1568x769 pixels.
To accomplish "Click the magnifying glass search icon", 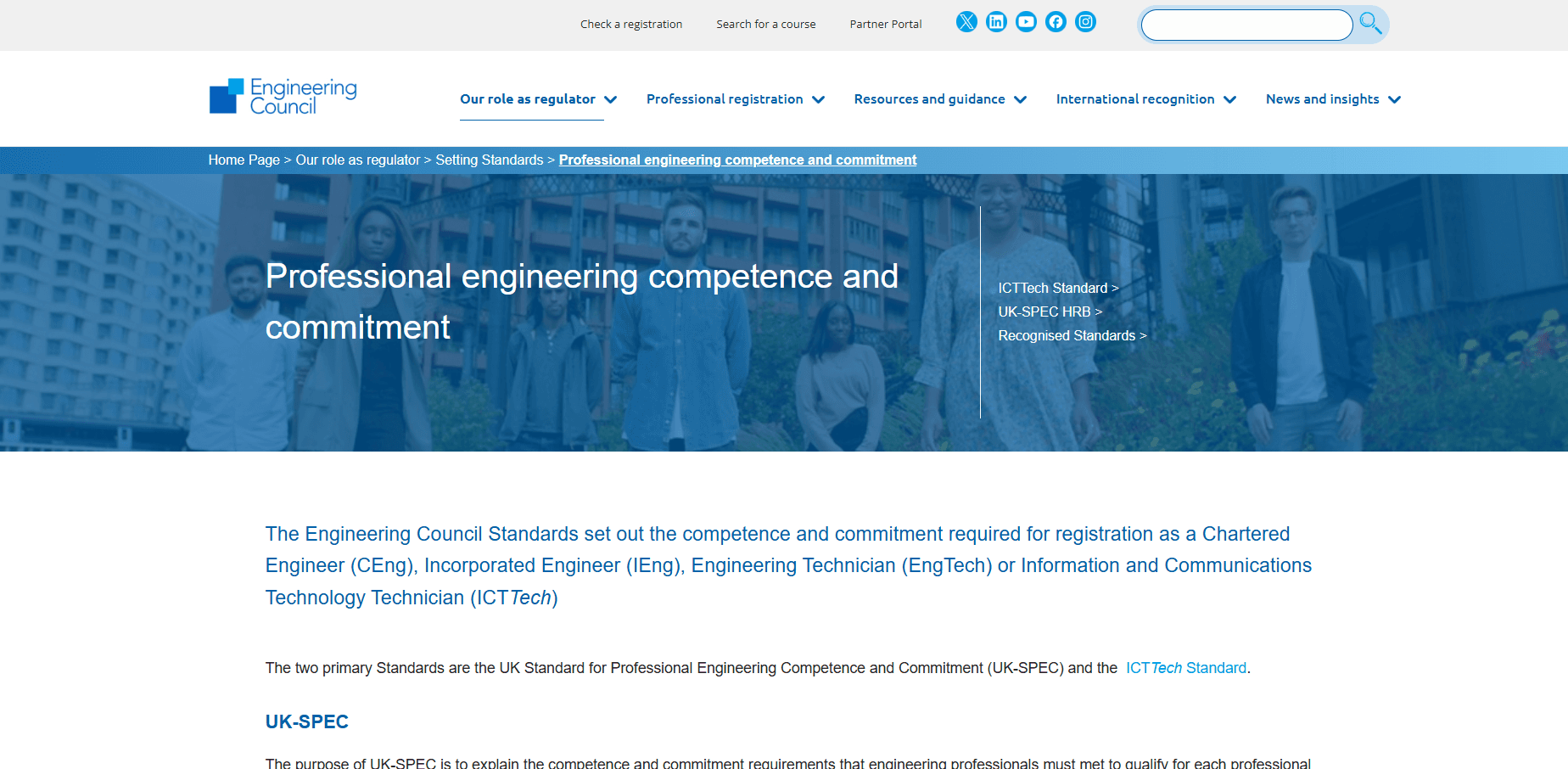I will click(1370, 23).
